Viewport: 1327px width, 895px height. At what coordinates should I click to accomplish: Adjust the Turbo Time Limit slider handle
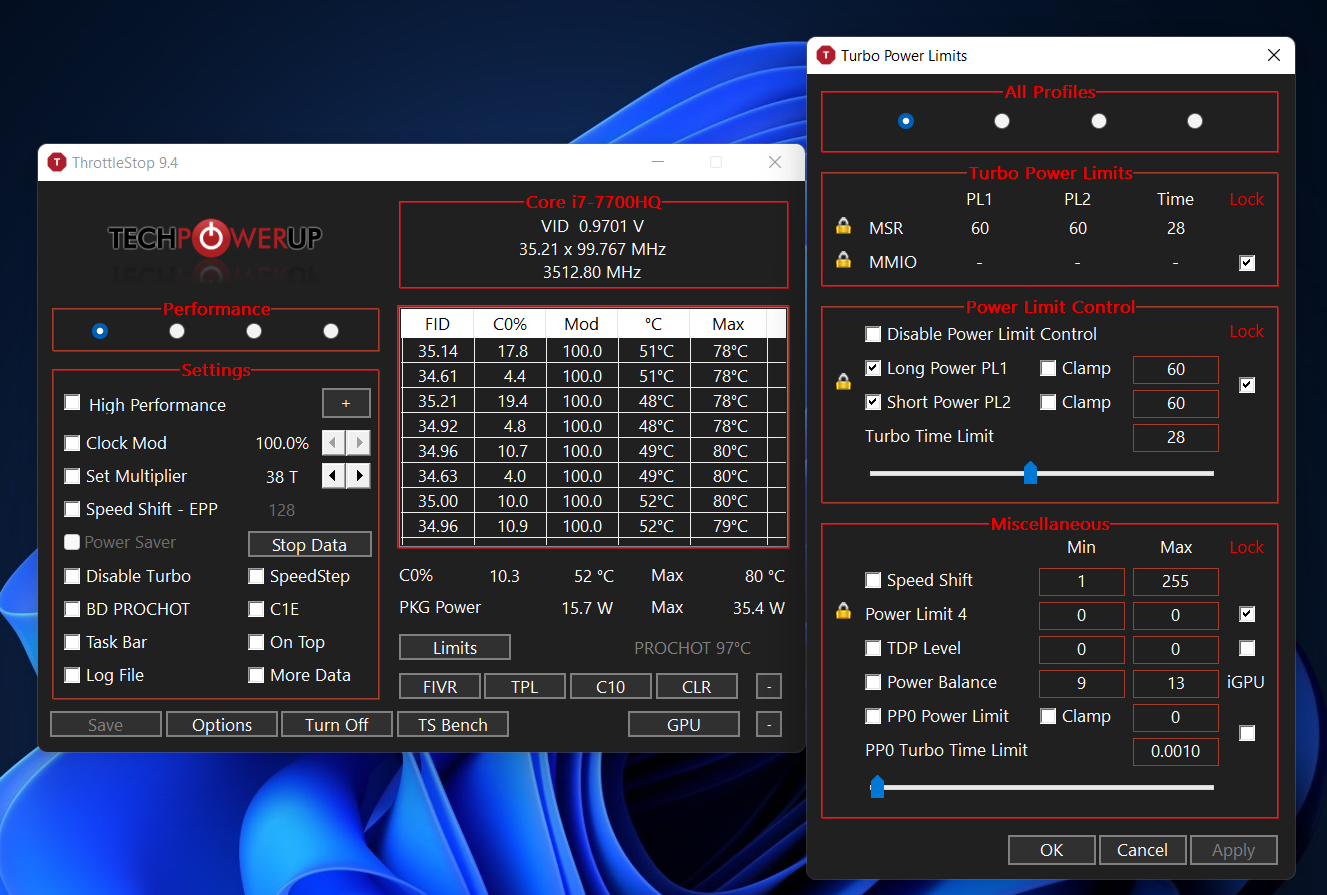click(x=1031, y=473)
